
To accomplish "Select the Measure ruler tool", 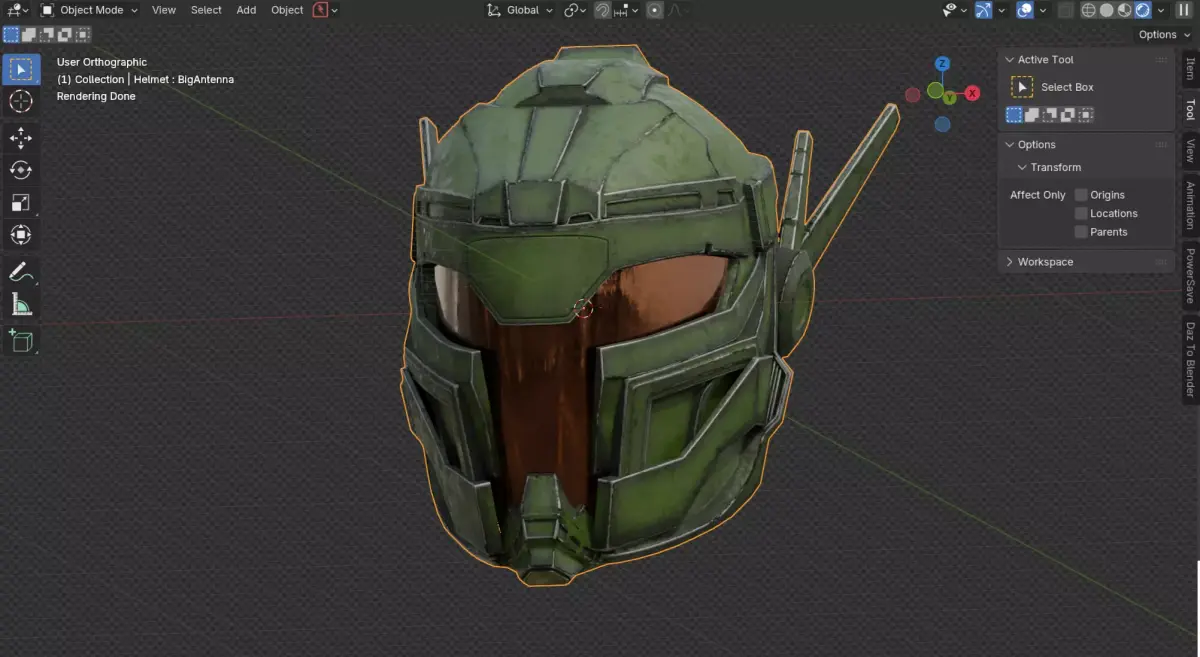I will [21, 304].
